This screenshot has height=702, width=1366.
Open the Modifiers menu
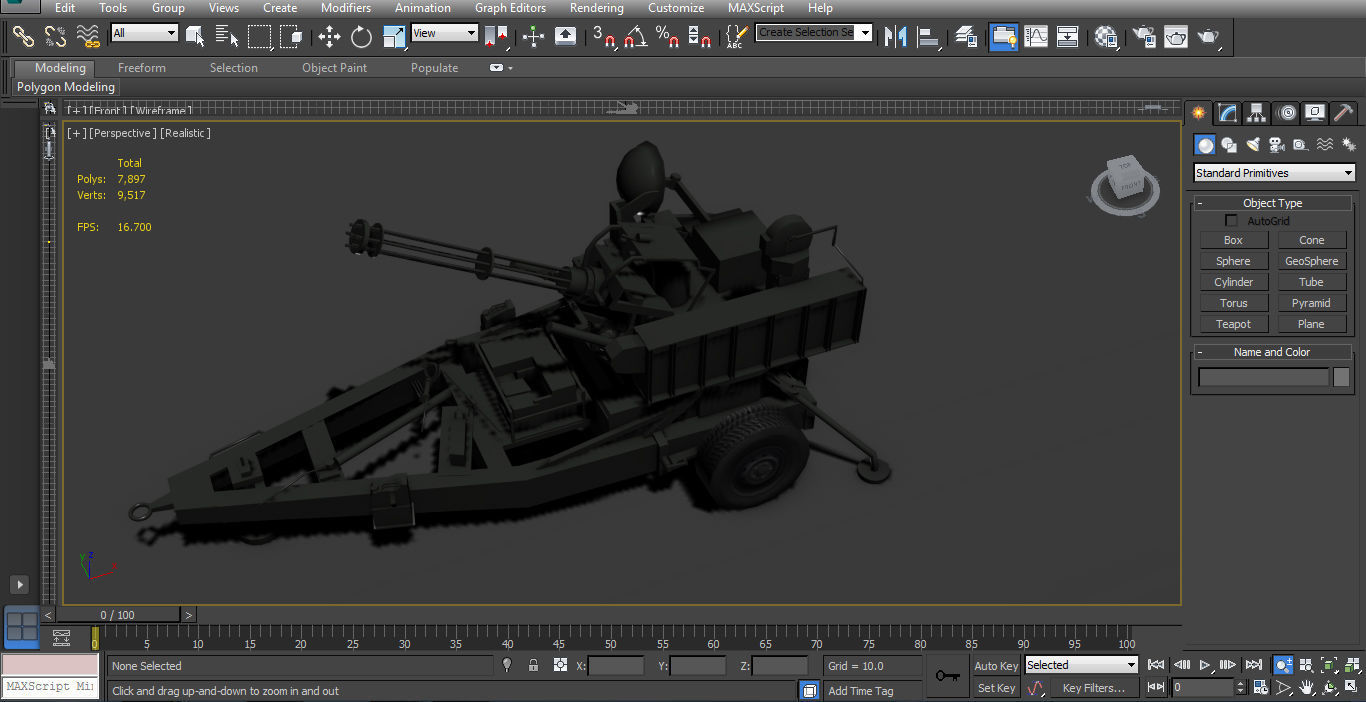coord(346,8)
